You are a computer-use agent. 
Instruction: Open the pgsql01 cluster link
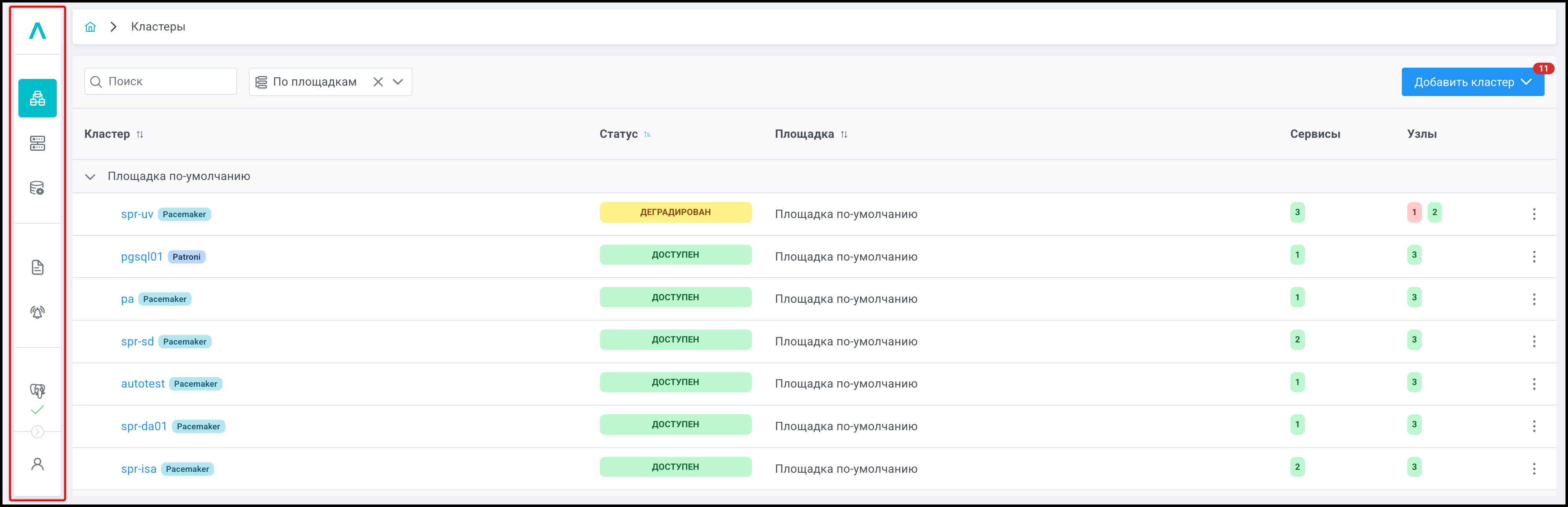[142, 257]
